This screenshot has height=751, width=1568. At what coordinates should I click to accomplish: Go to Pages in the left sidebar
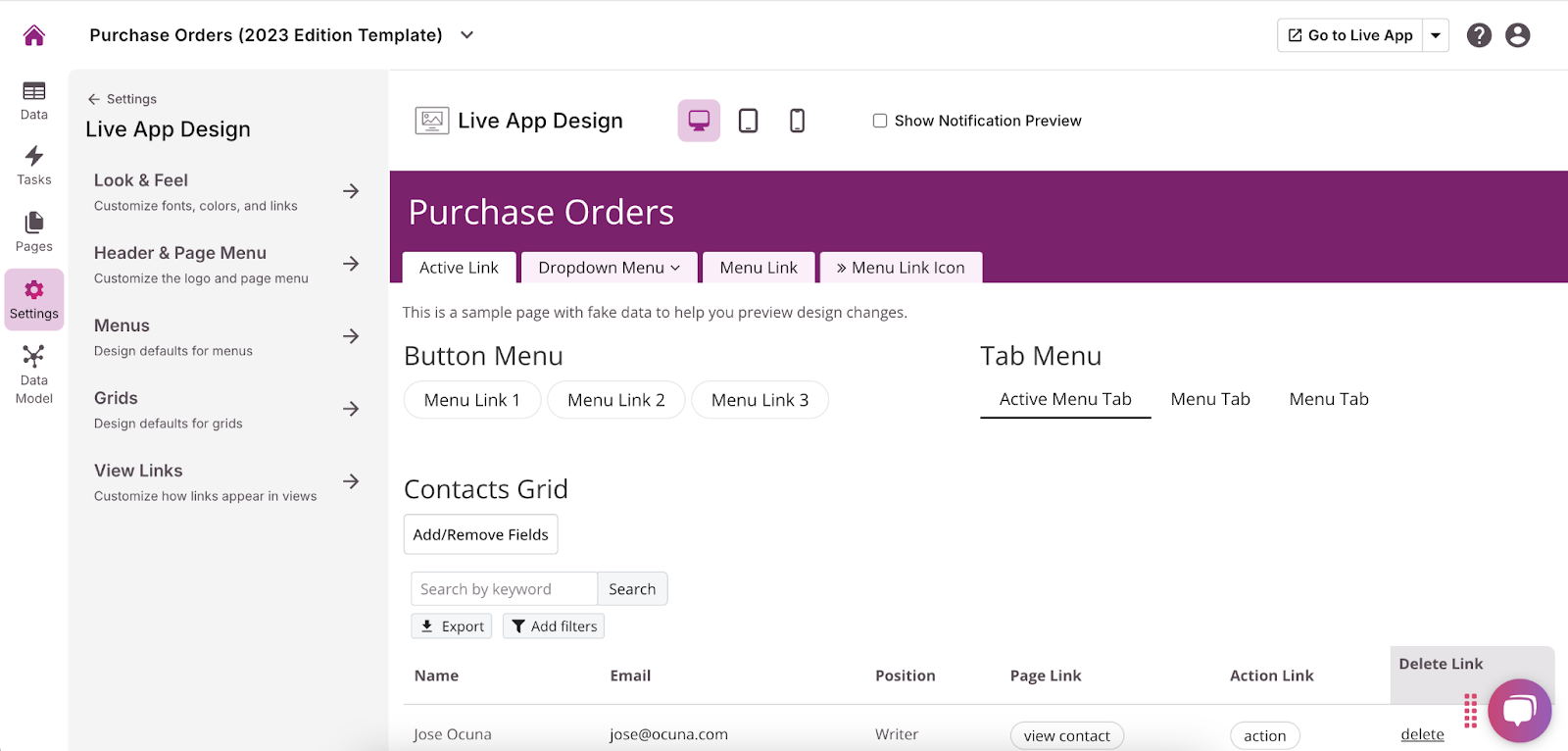pos(34,232)
